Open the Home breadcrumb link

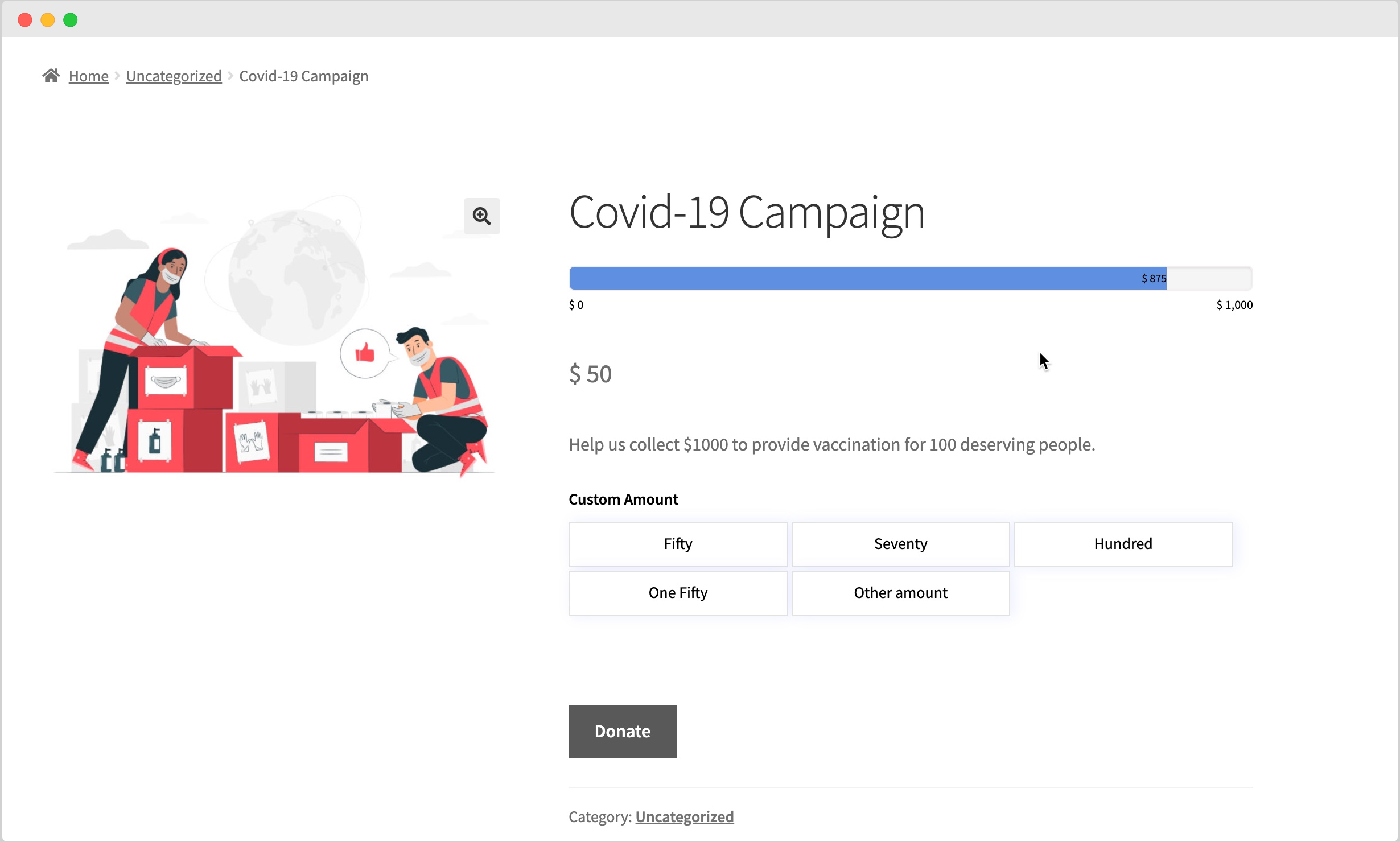coord(88,76)
